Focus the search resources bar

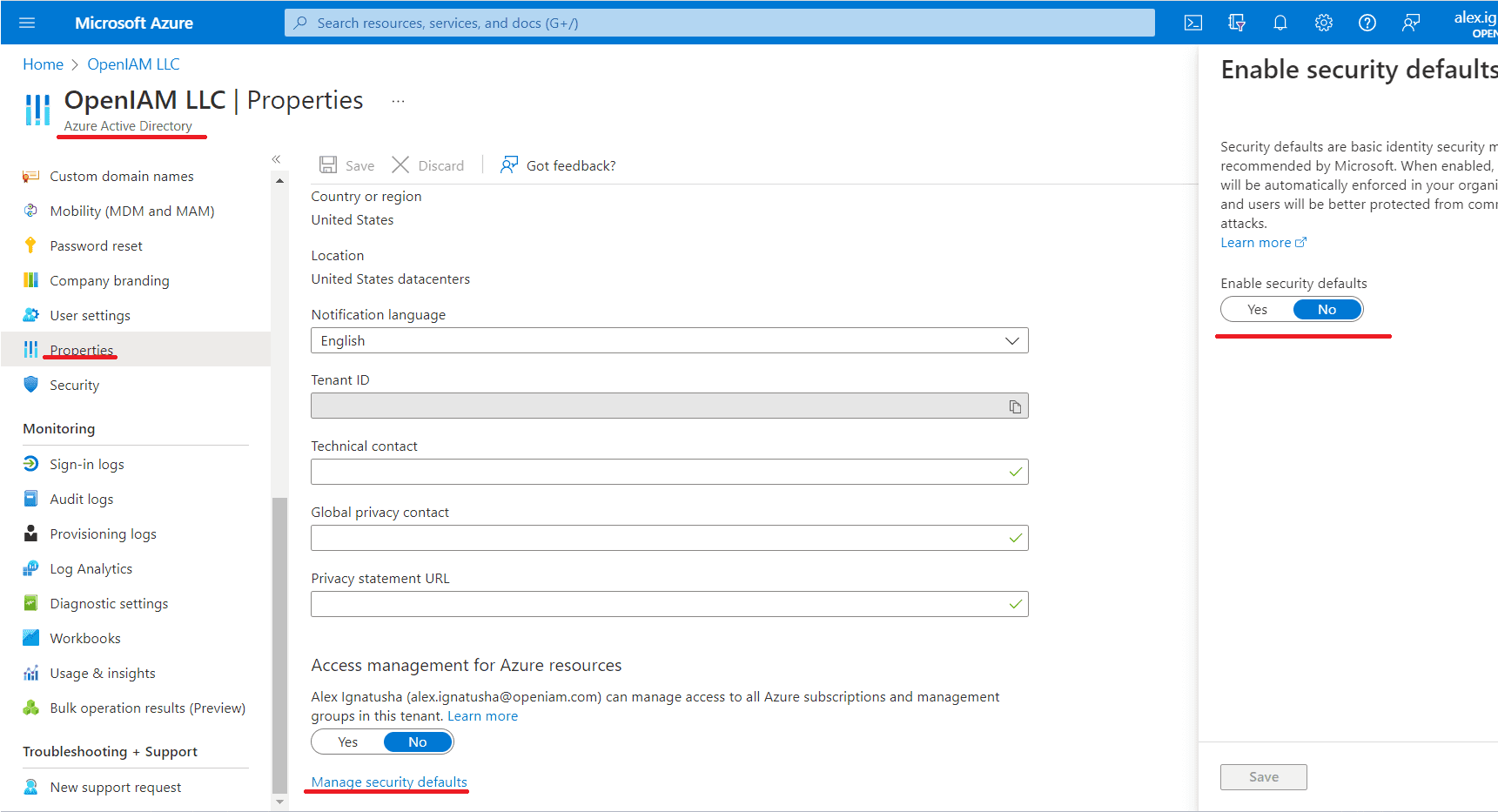point(719,23)
